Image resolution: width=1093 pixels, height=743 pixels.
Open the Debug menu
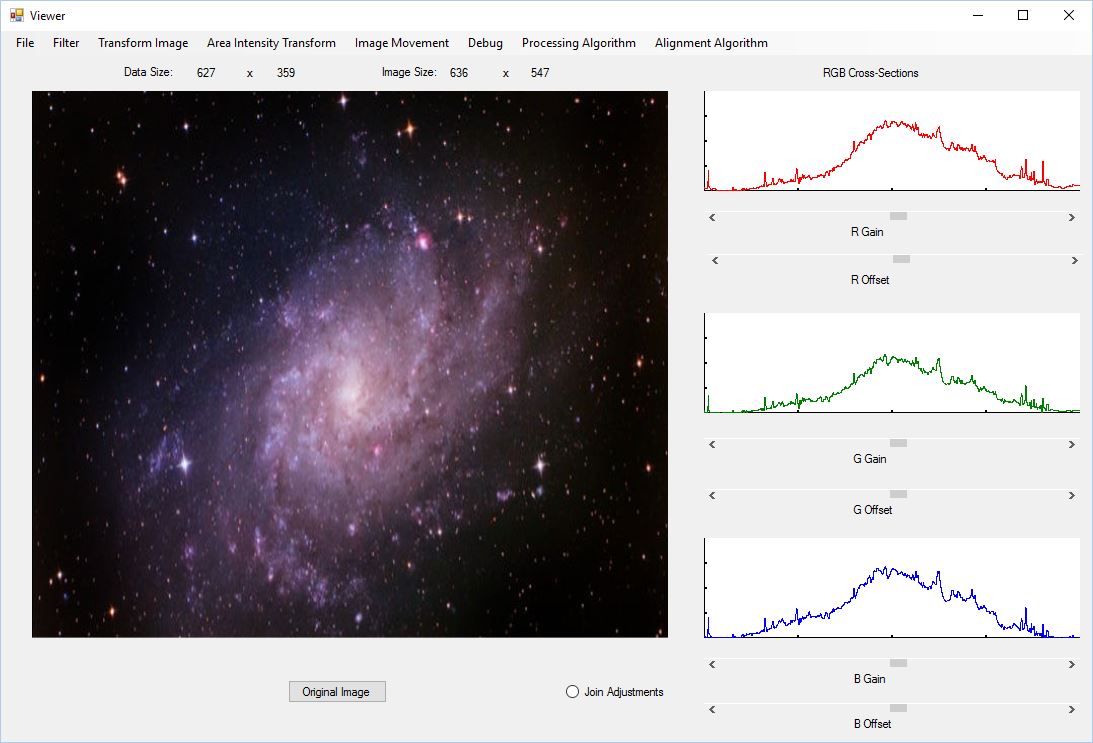pyautogui.click(x=485, y=43)
